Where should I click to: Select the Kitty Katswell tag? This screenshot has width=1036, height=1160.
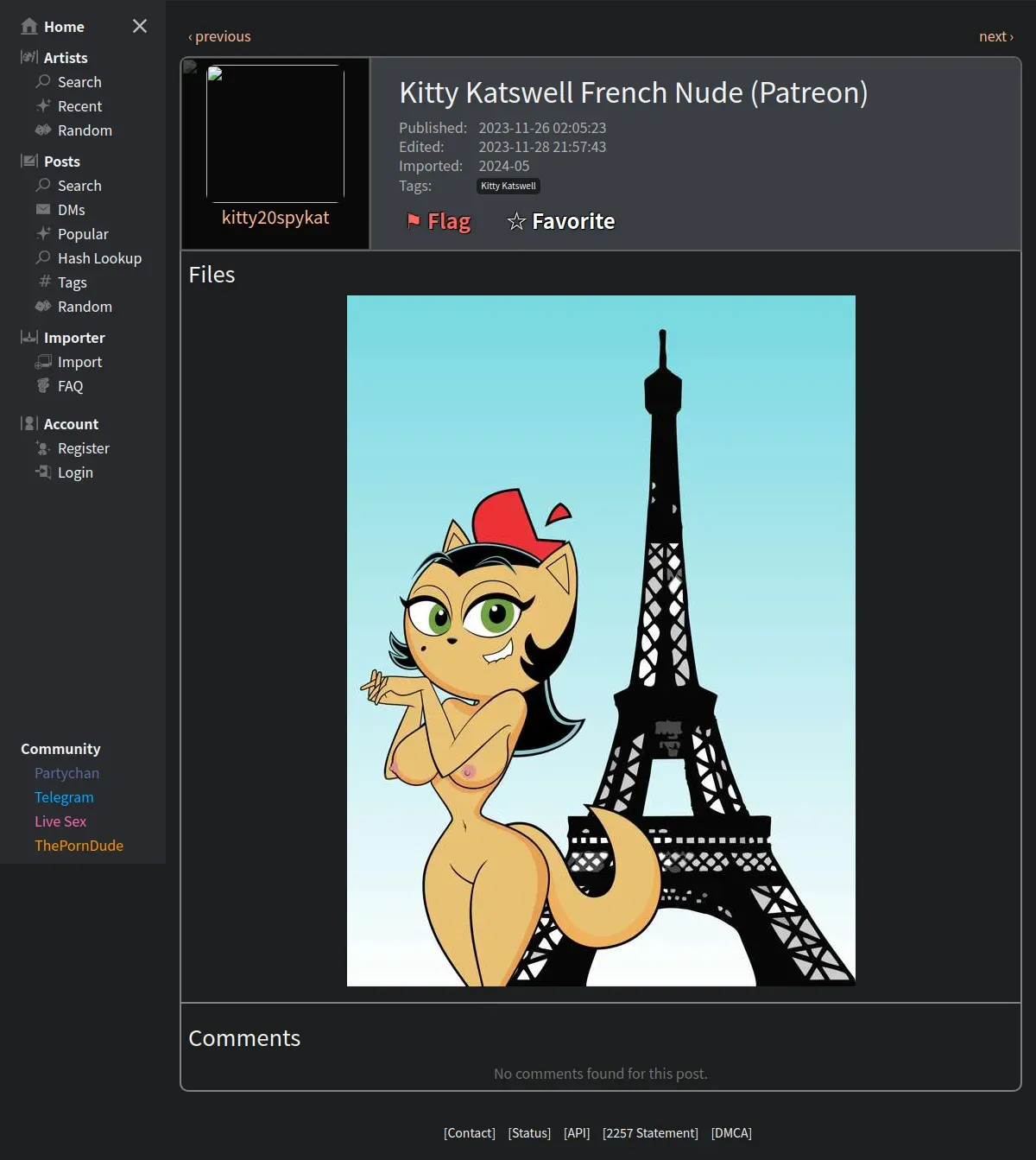[509, 186]
